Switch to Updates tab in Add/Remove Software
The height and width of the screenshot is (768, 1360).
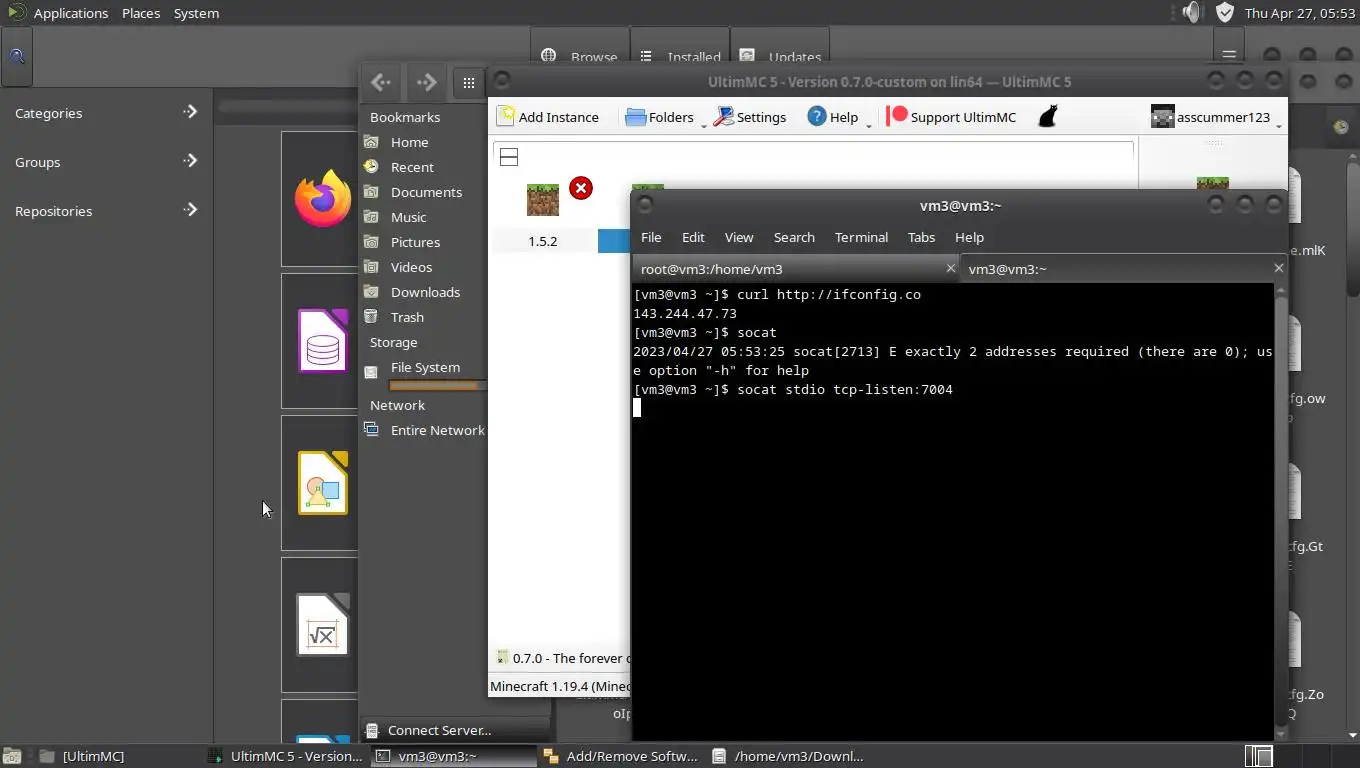781,57
